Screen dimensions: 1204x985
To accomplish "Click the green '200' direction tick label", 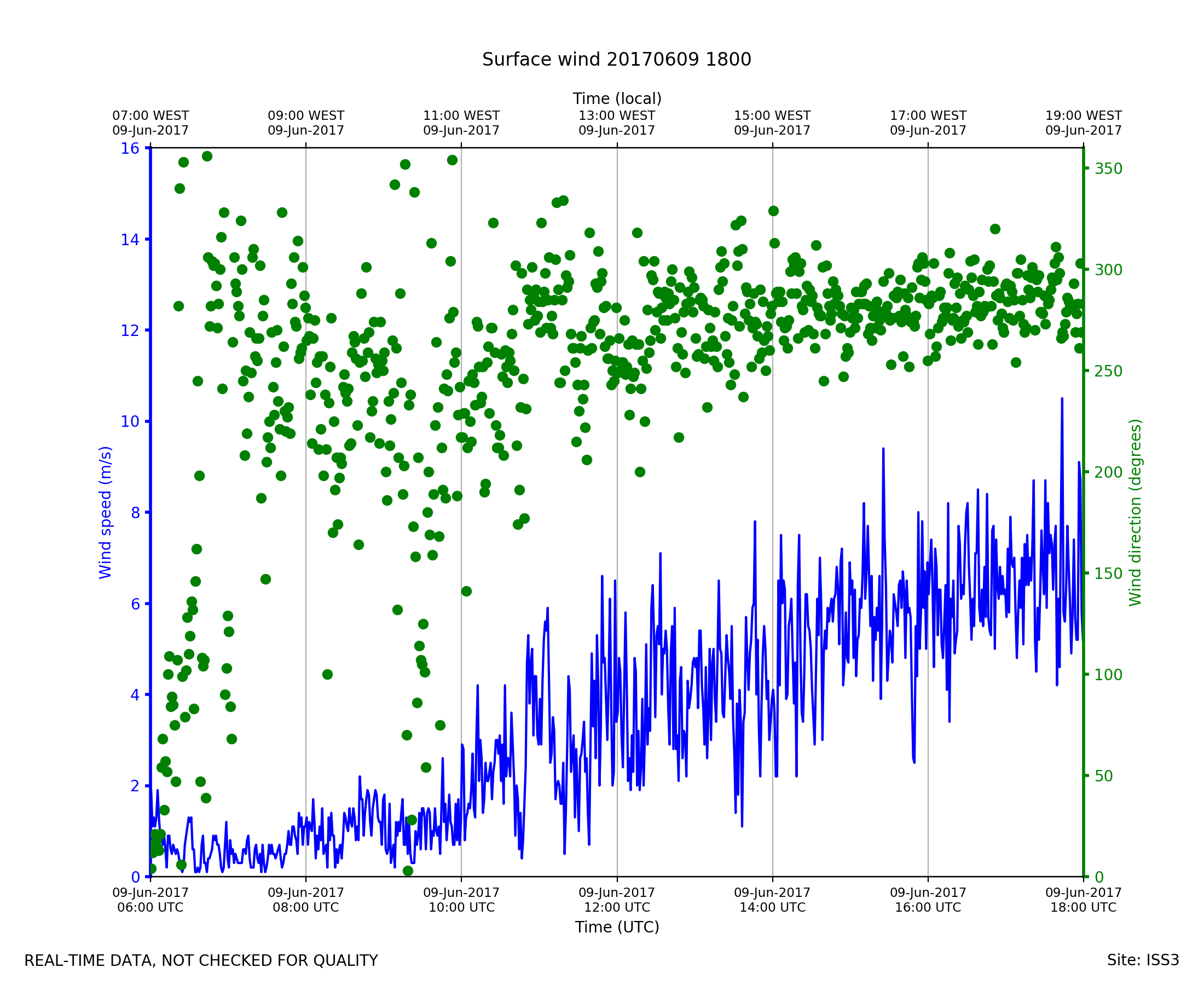I will 1108,473.
